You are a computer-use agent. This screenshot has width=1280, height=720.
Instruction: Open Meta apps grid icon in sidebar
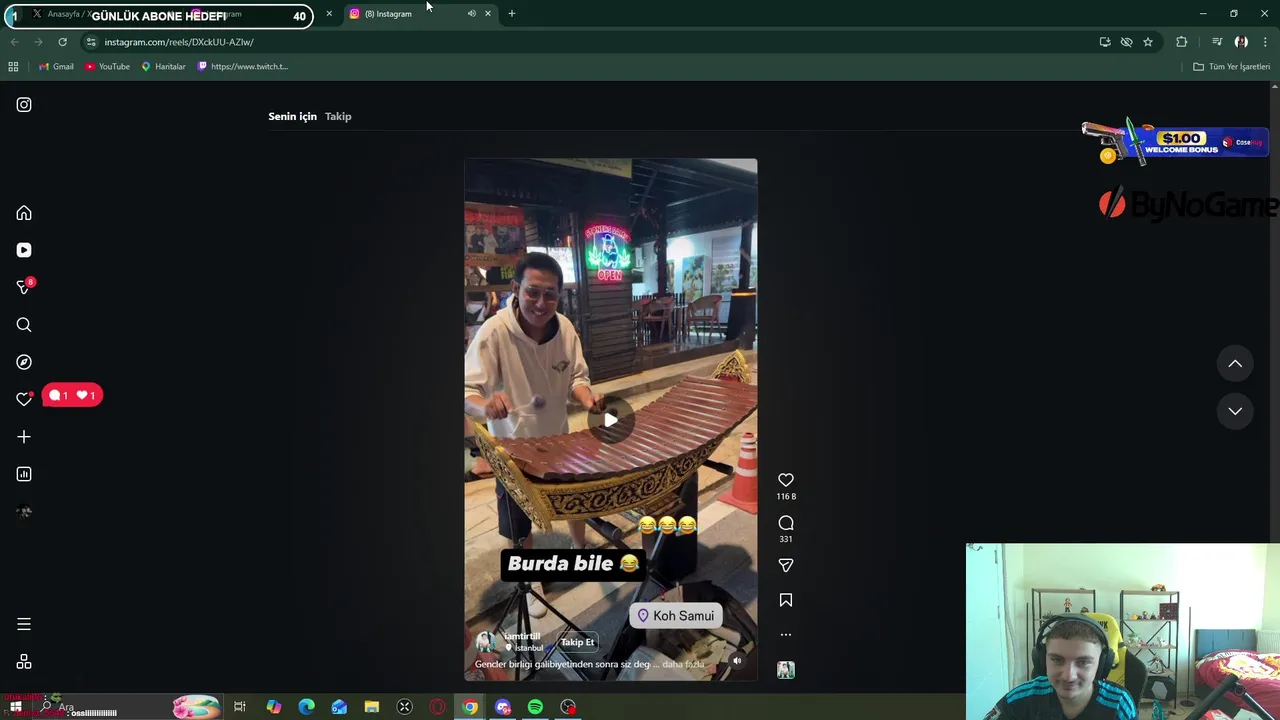point(24,662)
